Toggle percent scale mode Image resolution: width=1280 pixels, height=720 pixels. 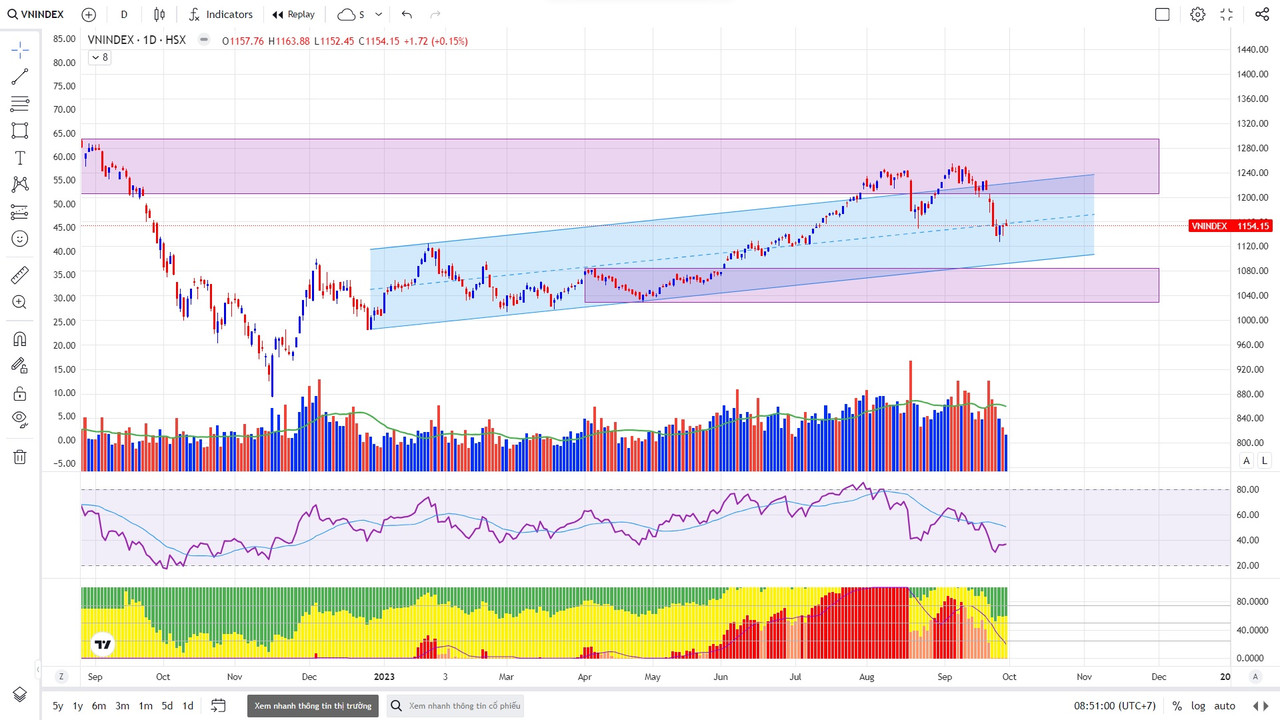pyautogui.click(x=1177, y=706)
